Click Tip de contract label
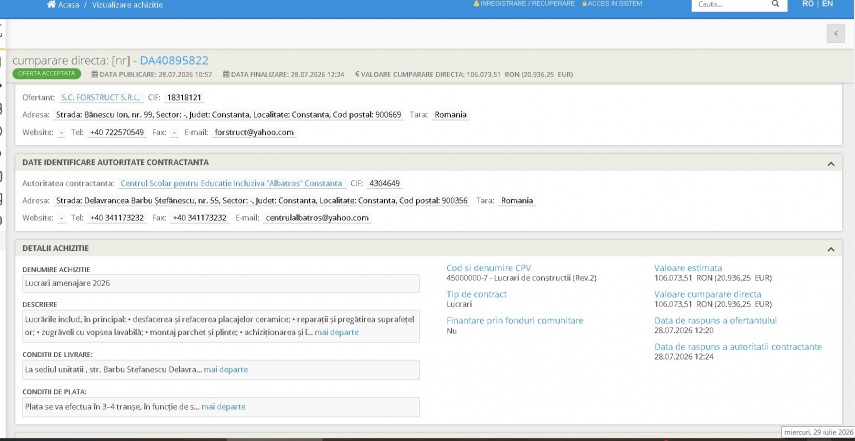 tap(477, 294)
